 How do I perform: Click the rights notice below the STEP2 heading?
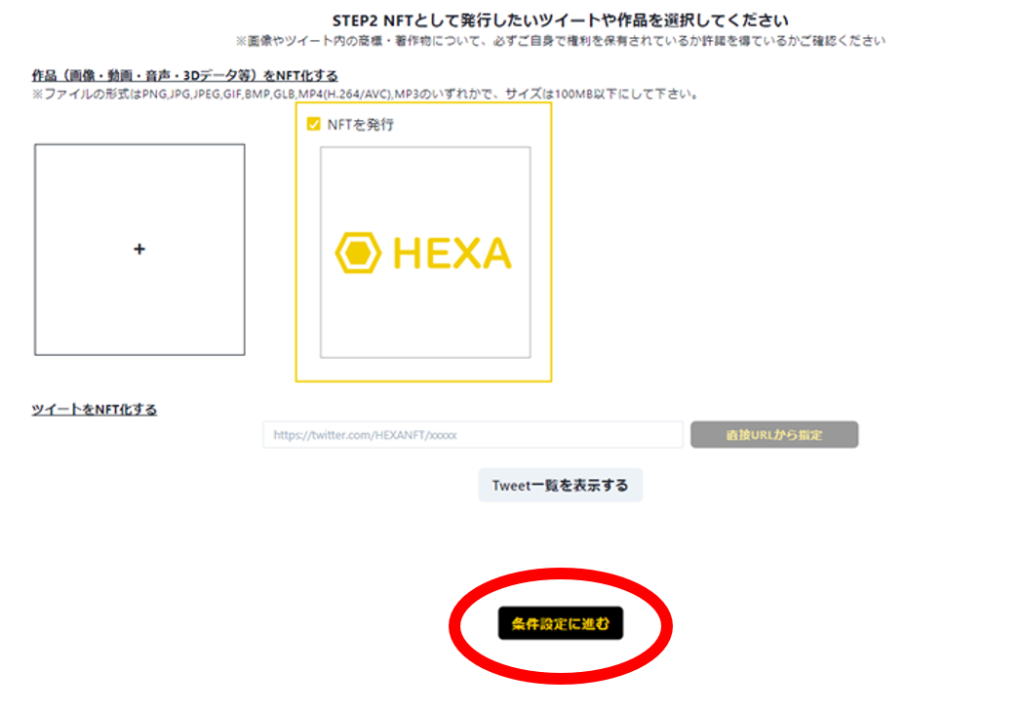[x=560, y=41]
